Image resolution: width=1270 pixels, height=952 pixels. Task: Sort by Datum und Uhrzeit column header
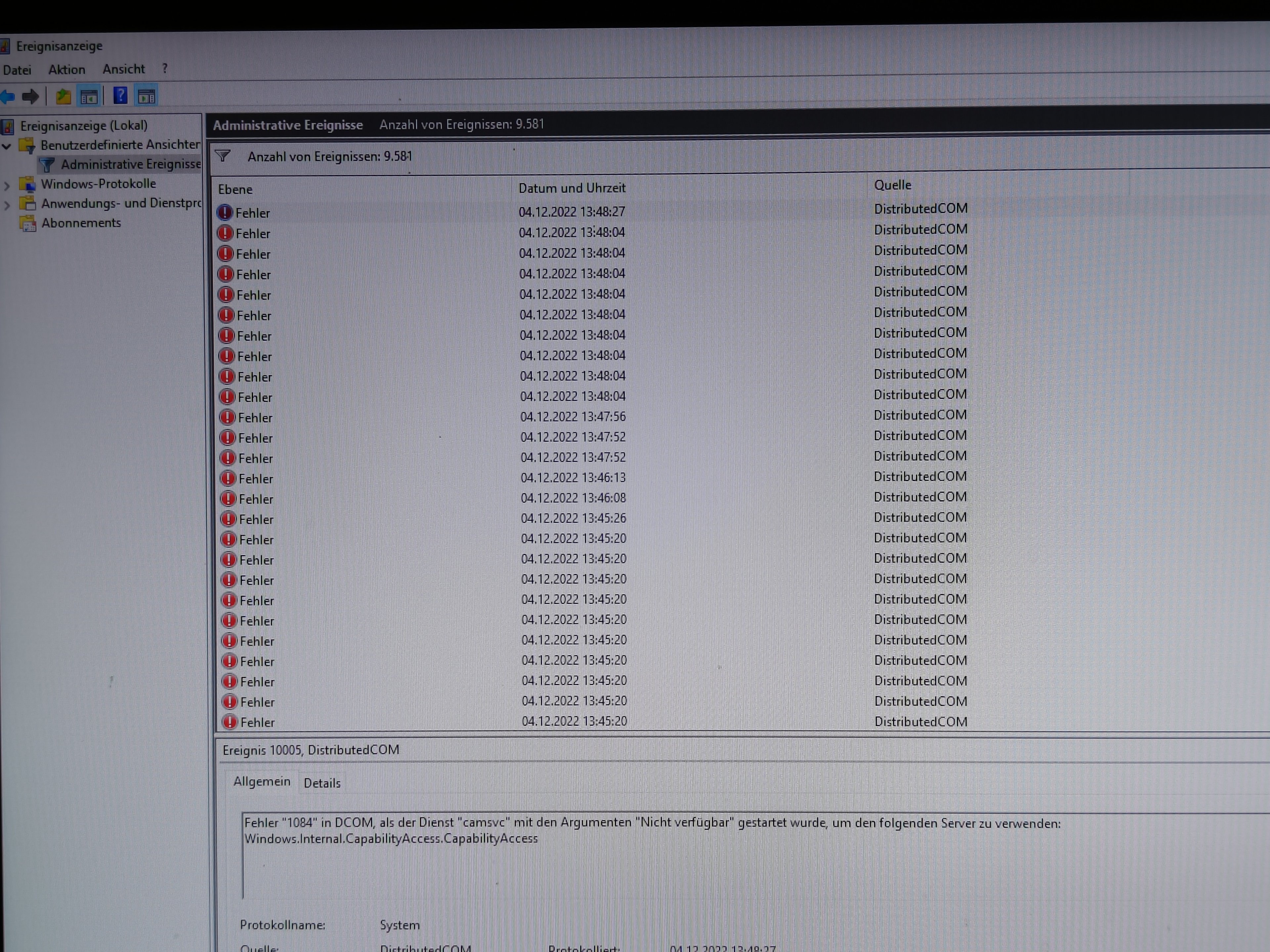pos(572,188)
